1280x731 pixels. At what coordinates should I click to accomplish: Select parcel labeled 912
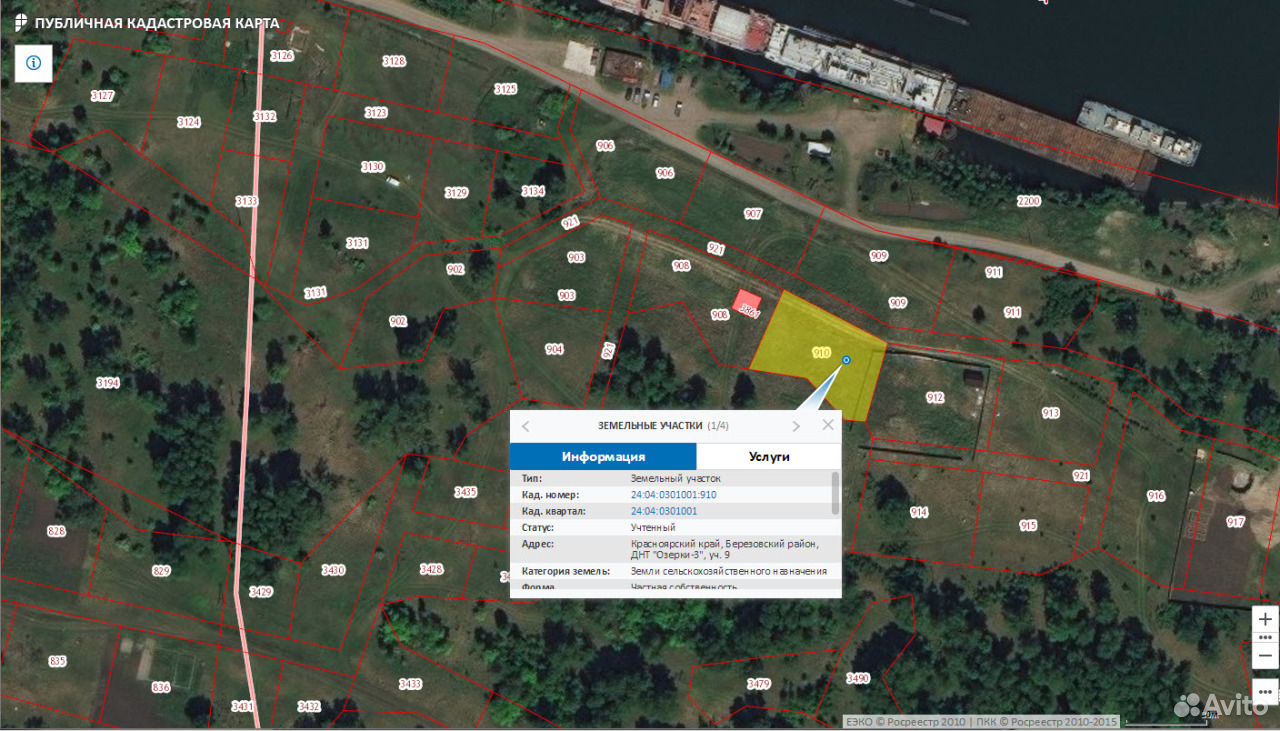(935, 397)
